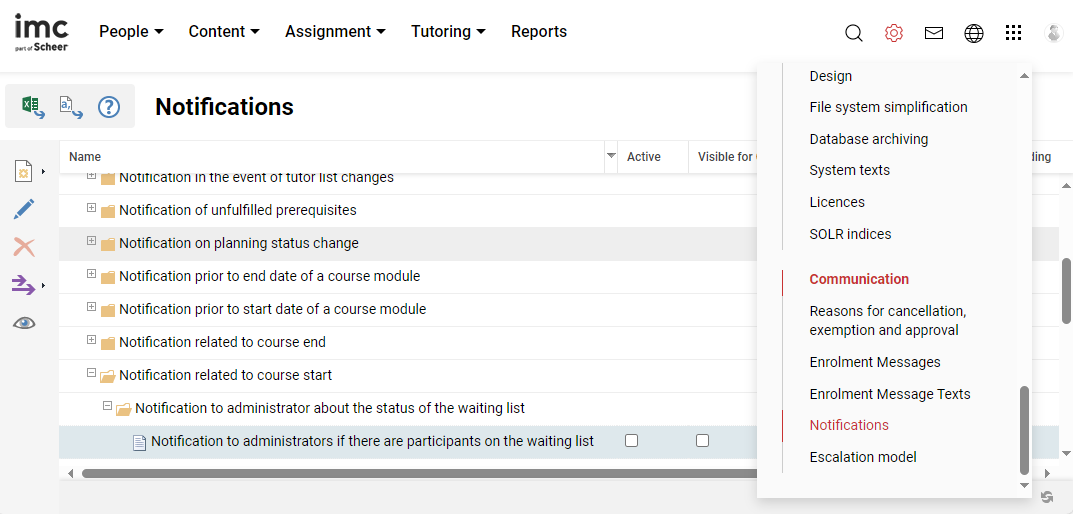Open the Name column dropdown arrow
This screenshot has width=1073, height=514.
click(611, 156)
